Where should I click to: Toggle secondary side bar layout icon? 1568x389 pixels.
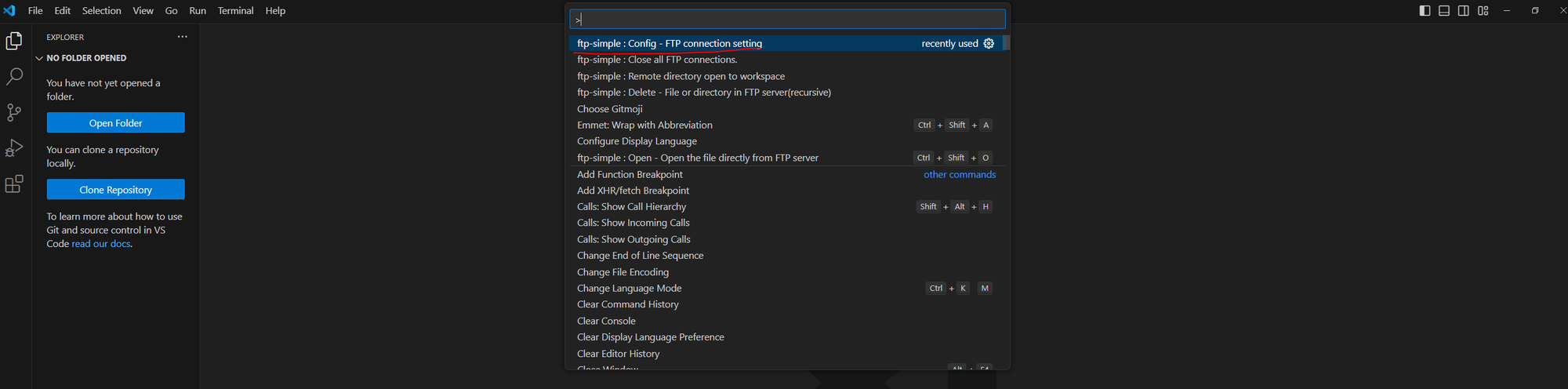[1463, 11]
